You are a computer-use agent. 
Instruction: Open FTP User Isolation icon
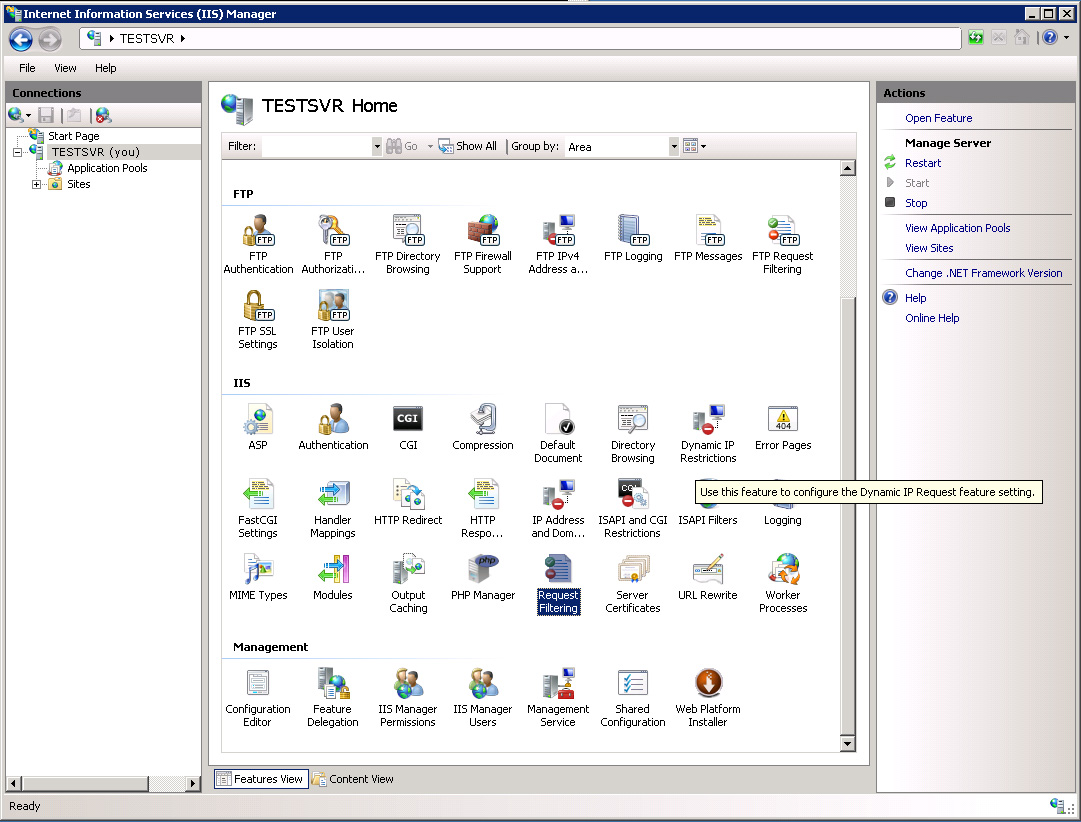[x=333, y=319]
